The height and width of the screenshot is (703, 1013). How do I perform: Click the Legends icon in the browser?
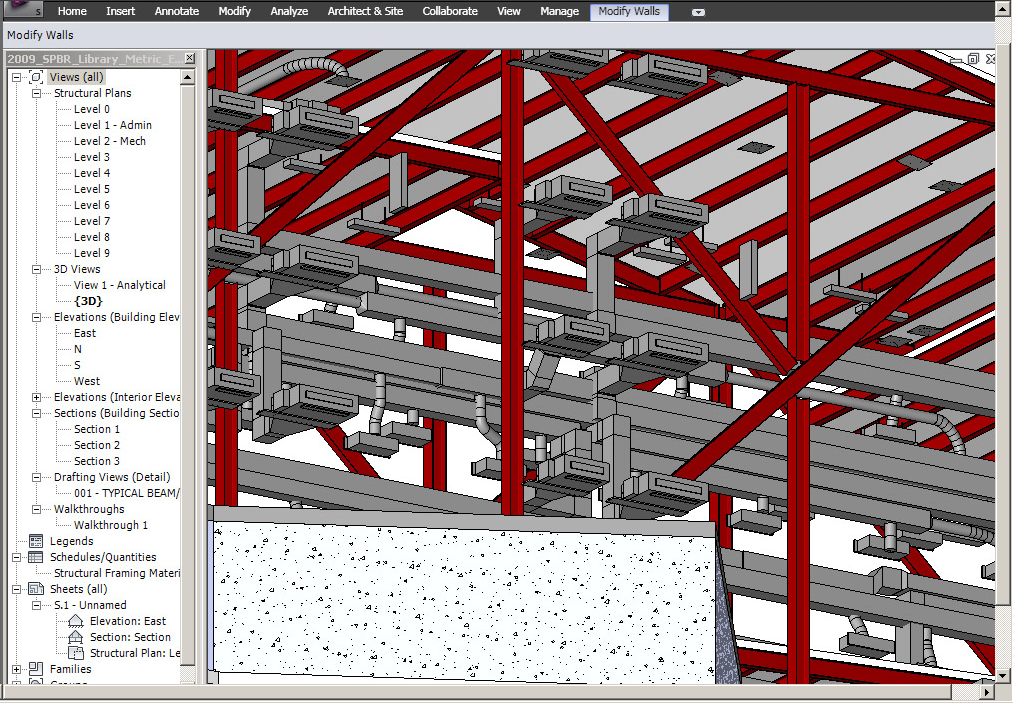click(x=36, y=541)
